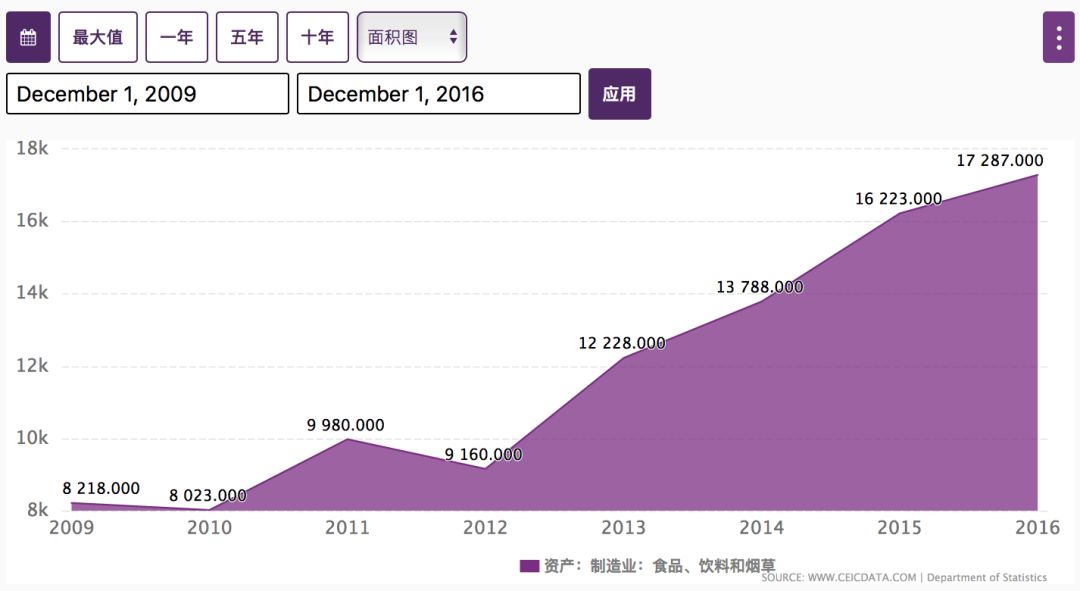Click the 8 023.000 data label
The width and height of the screenshot is (1080, 591).
point(207,495)
